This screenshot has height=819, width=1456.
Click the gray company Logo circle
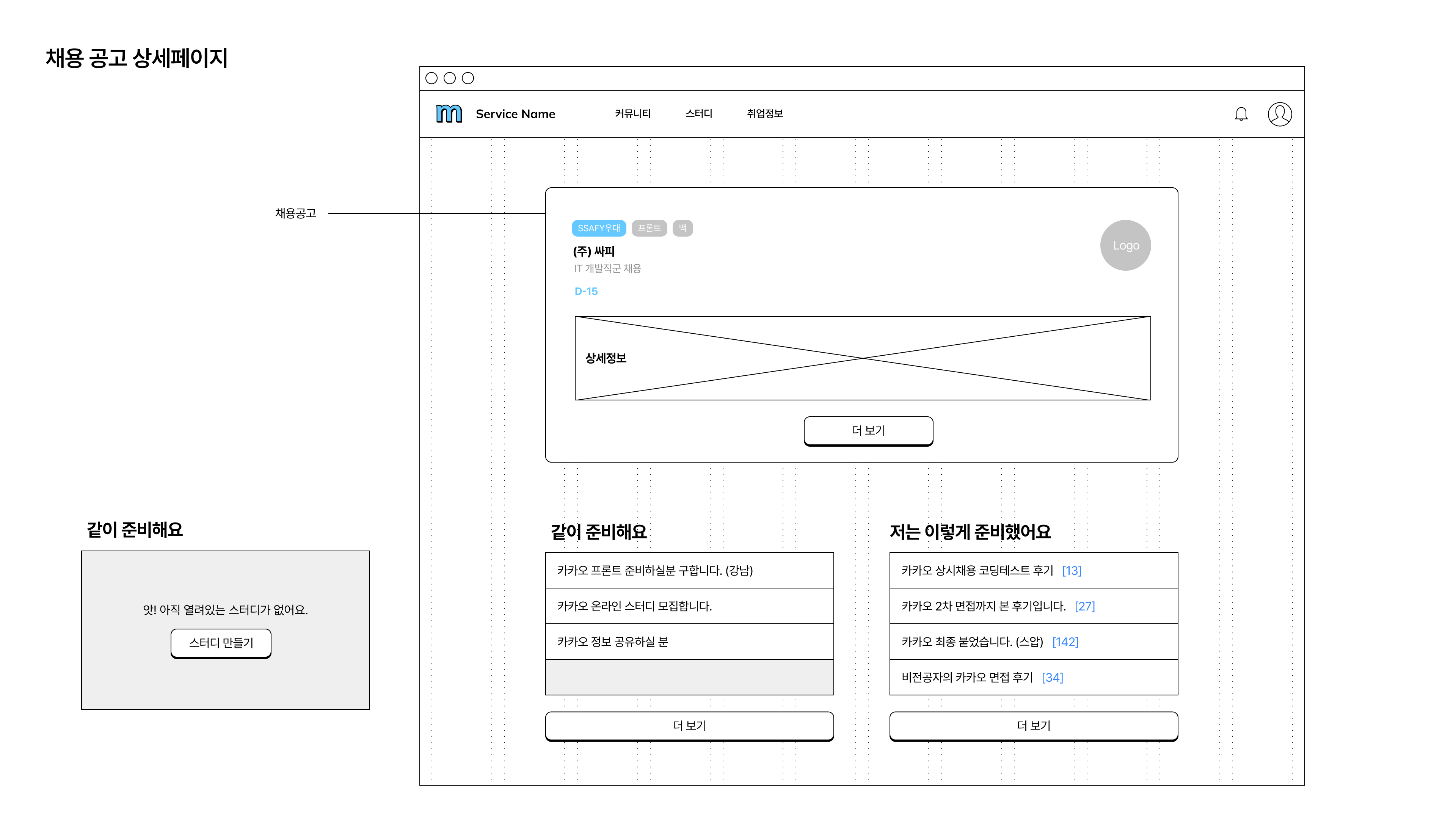click(x=1125, y=245)
